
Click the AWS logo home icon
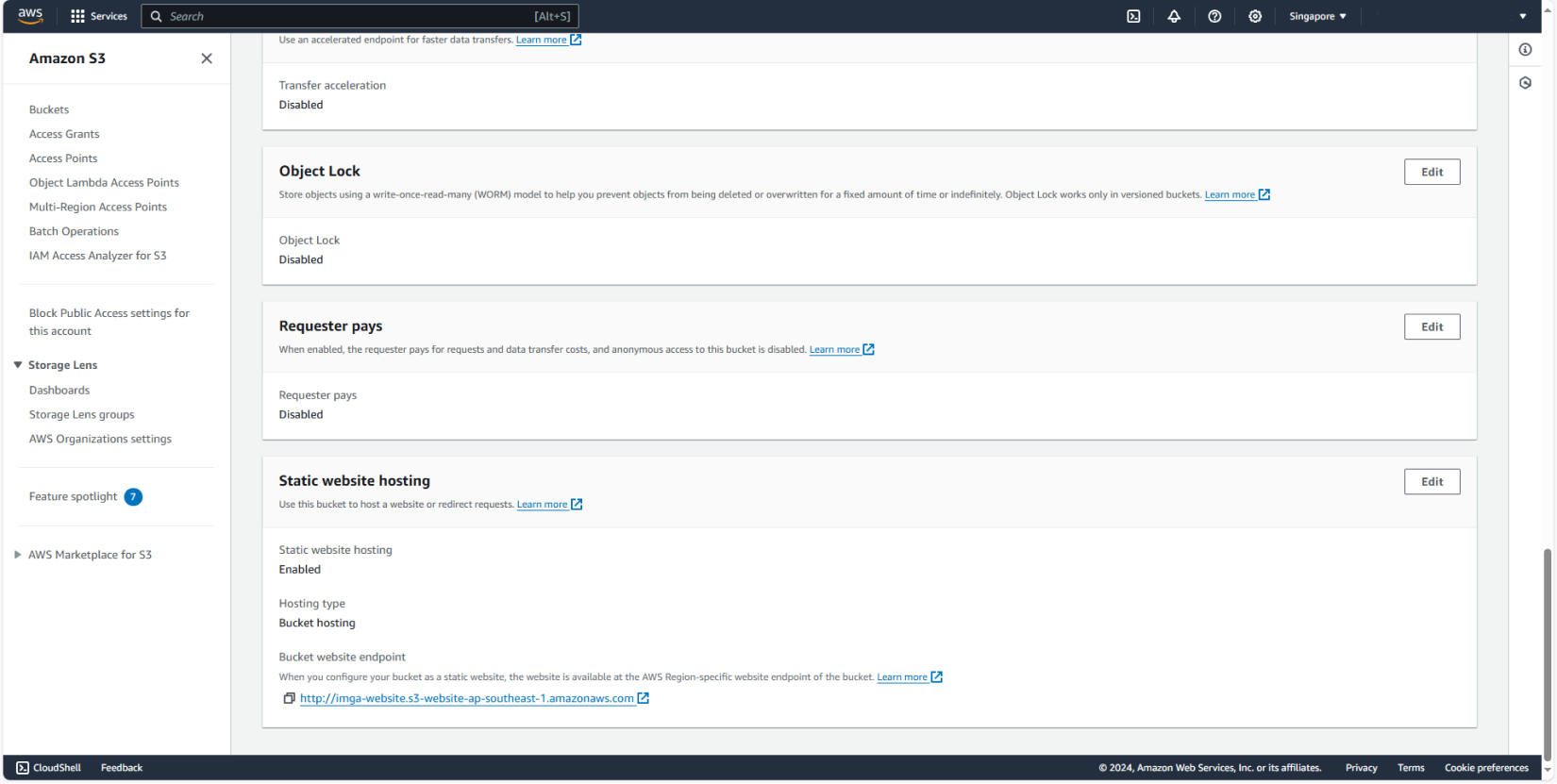tap(30, 16)
